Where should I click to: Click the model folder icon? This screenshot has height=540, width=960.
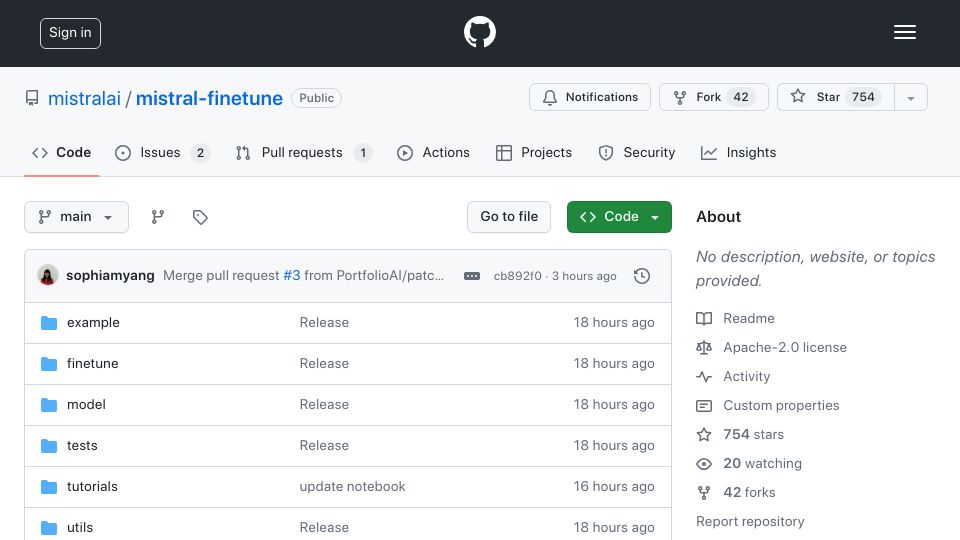[49, 405]
